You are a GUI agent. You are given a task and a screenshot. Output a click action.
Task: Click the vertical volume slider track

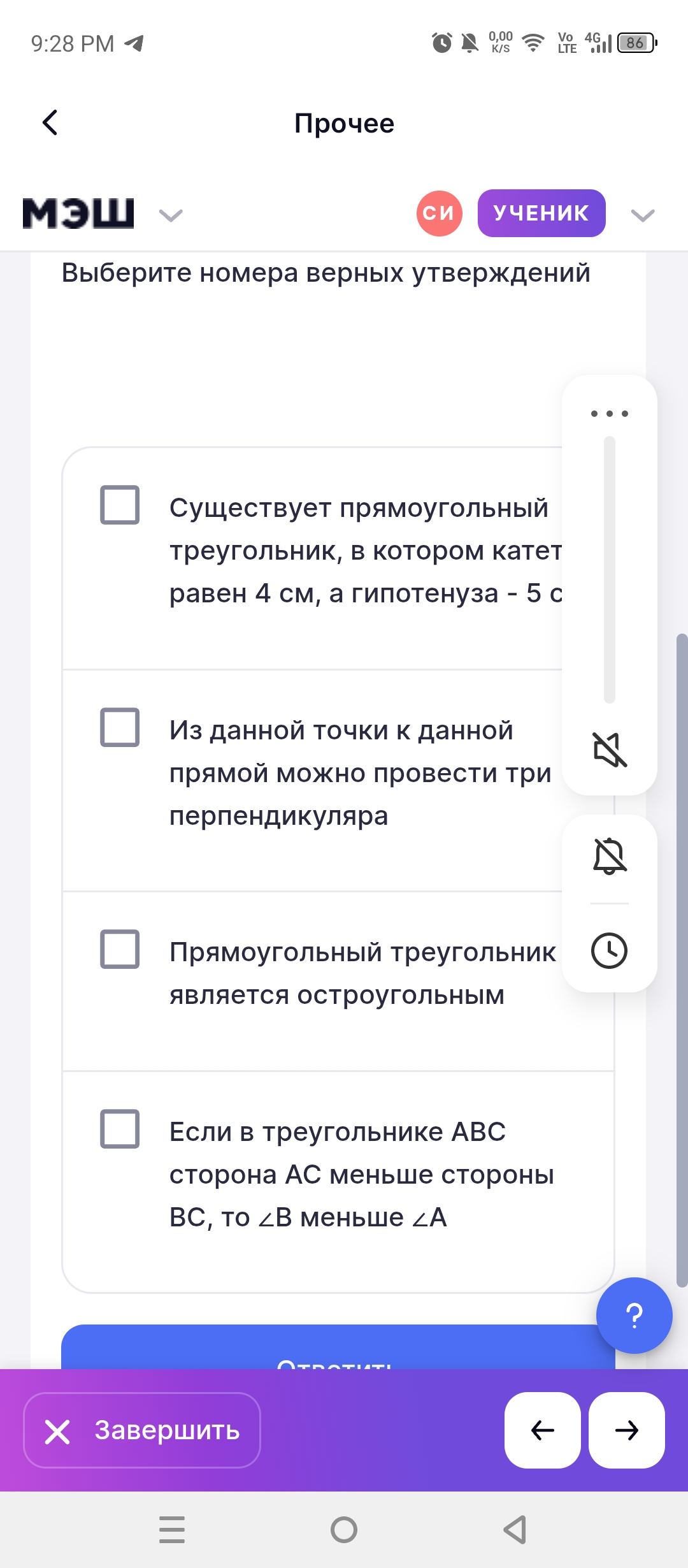coord(610,569)
